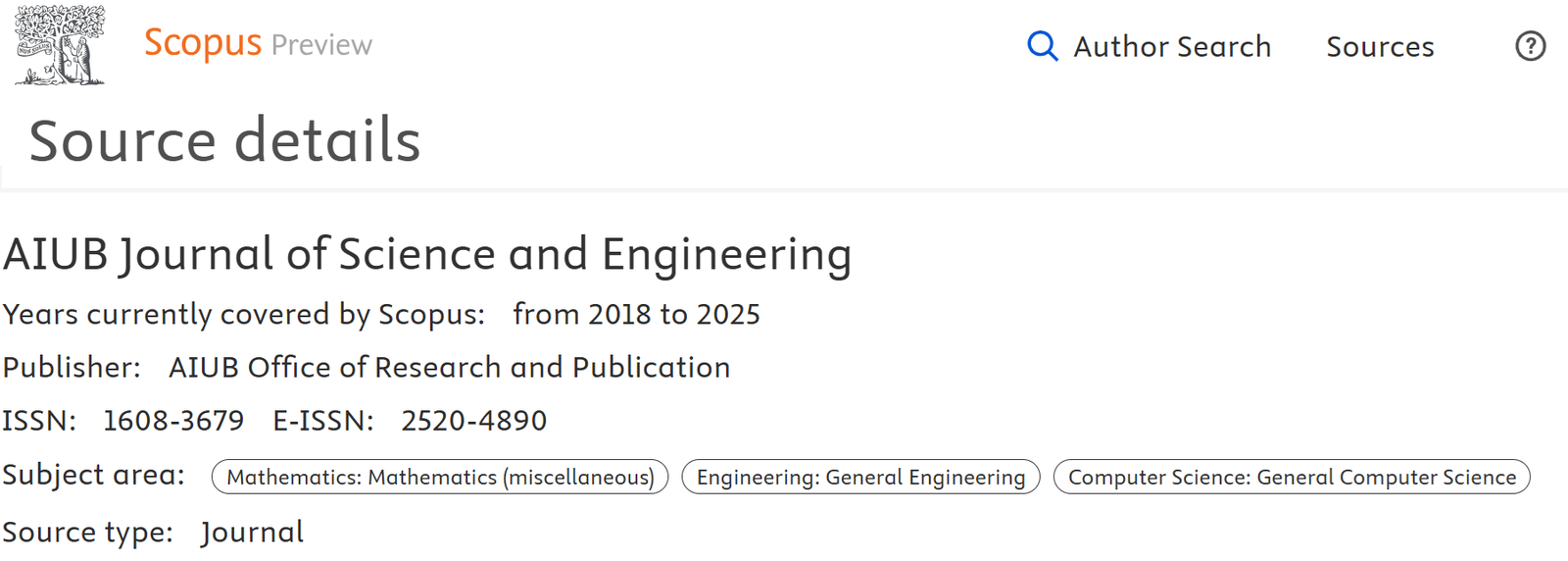Click the Years currently covered by Scopus label
The height and width of the screenshot is (561, 1568).
pyautogui.click(x=244, y=314)
